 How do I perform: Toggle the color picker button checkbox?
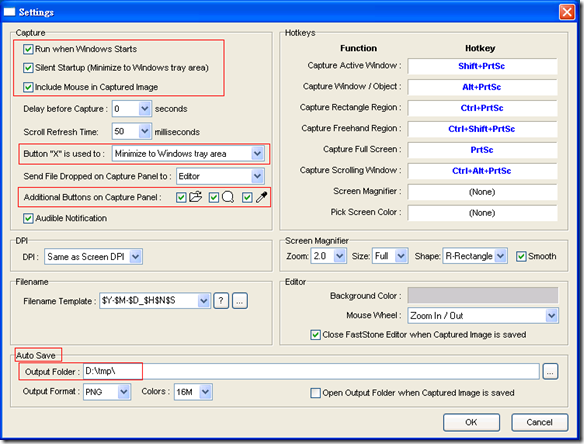tap(247, 197)
